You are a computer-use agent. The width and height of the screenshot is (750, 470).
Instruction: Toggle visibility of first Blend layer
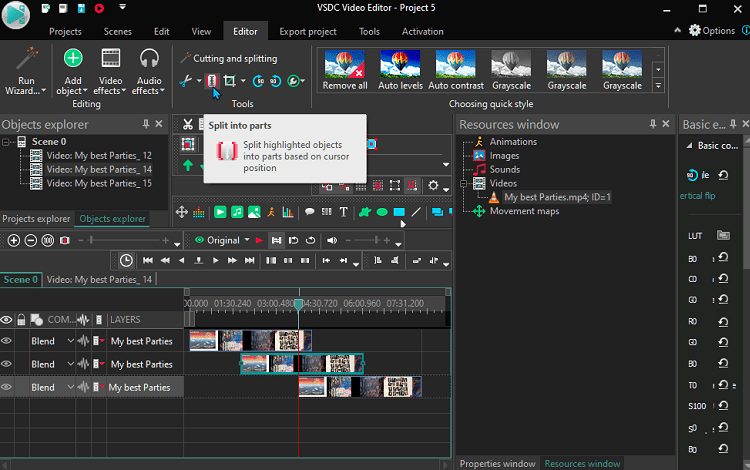(6, 341)
